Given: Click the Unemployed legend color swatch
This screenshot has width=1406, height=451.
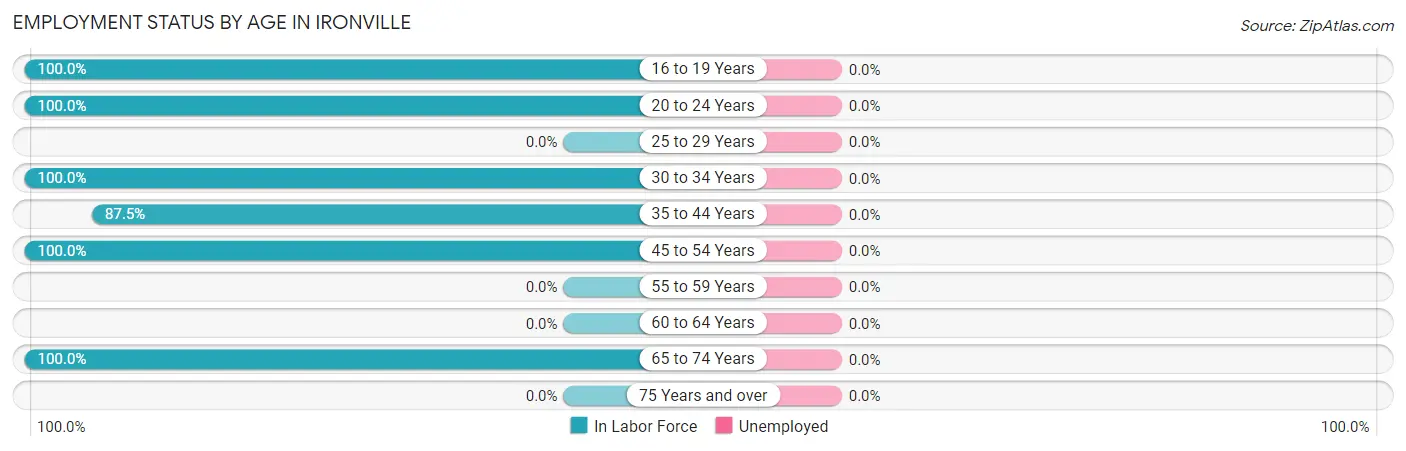Looking at the screenshot, I should 724,426.
